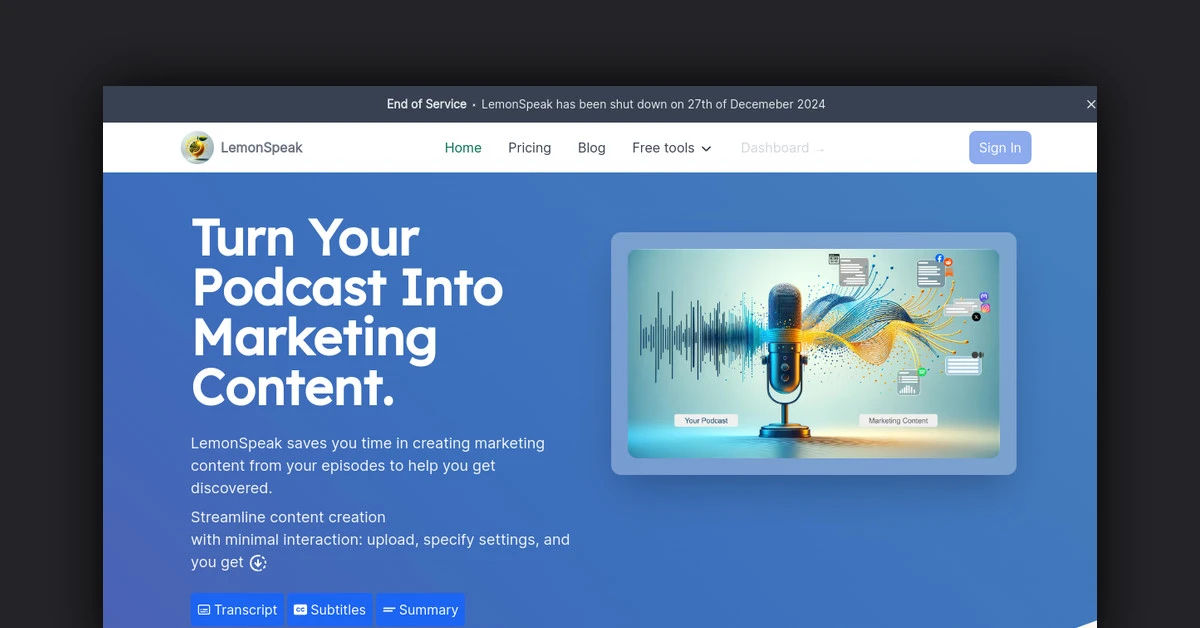This screenshot has height=628, width=1200.
Task: Select the Transcript button
Action: tap(237, 610)
